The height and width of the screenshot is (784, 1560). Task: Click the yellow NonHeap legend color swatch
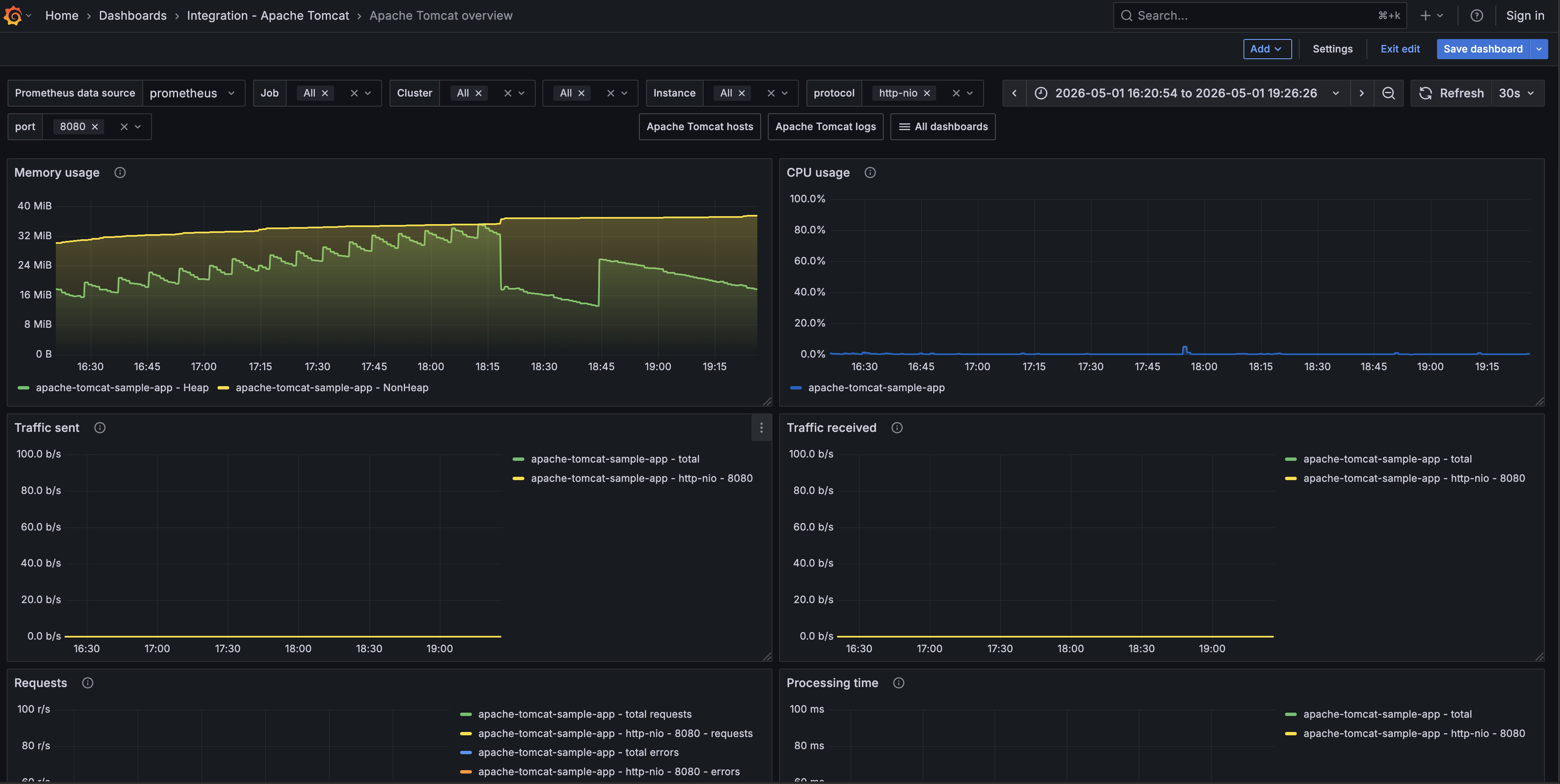point(223,387)
